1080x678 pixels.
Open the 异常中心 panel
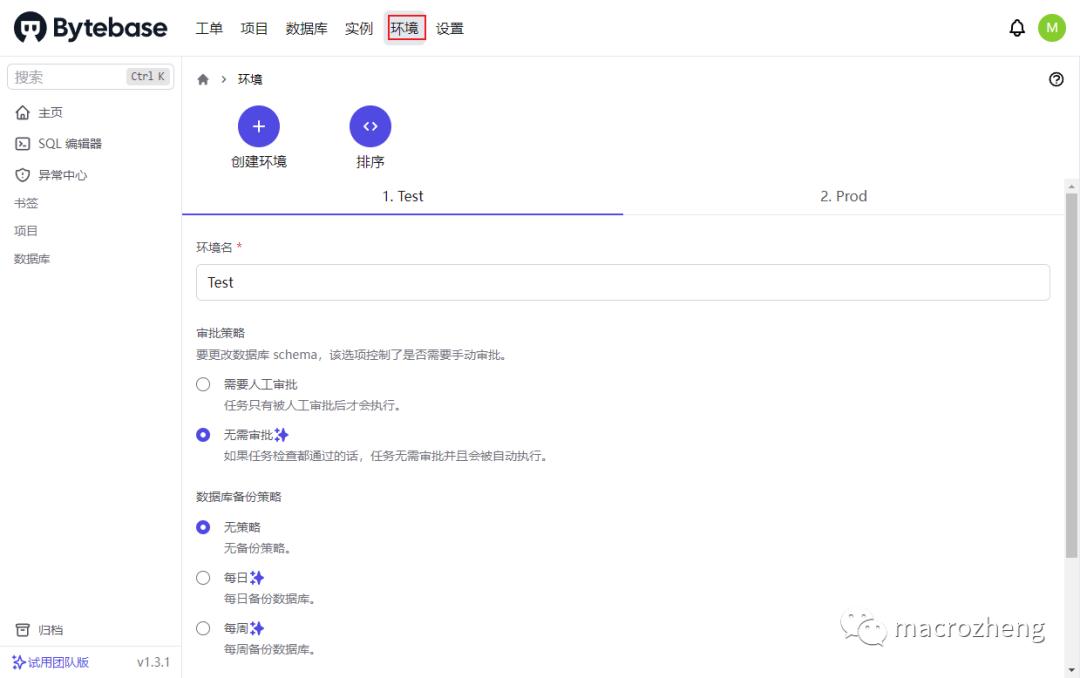[x=58, y=173]
